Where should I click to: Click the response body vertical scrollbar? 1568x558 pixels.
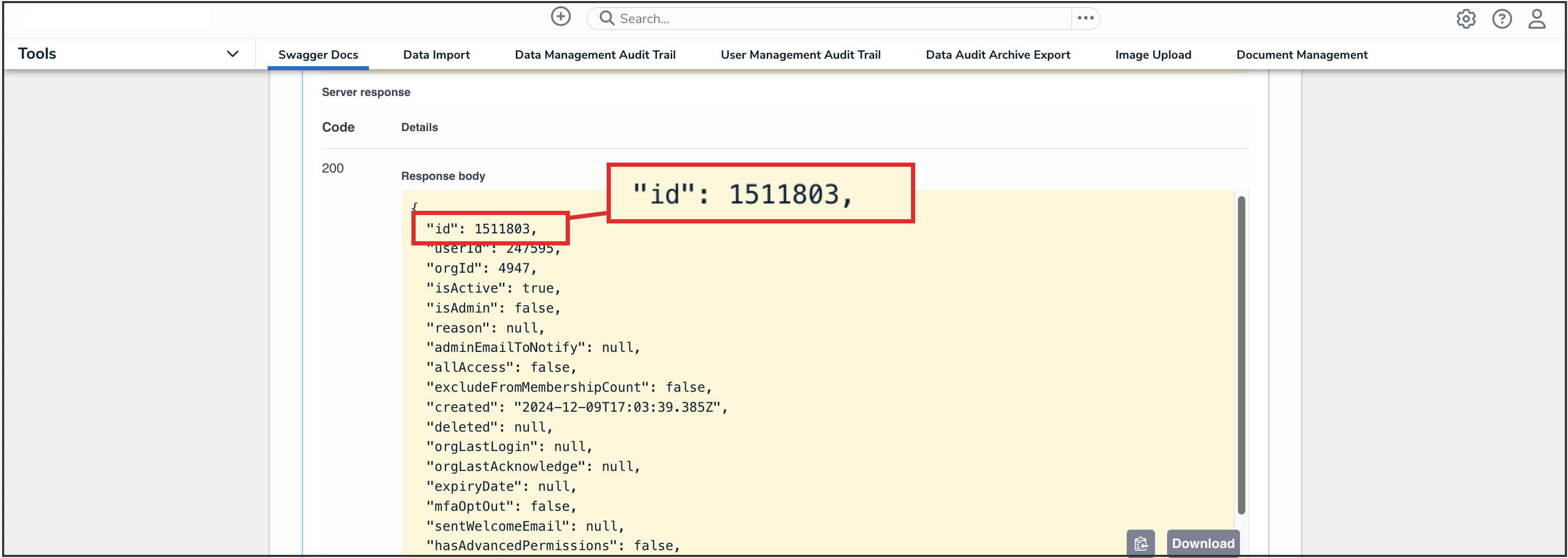pyautogui.click(x=1241, y=354)
